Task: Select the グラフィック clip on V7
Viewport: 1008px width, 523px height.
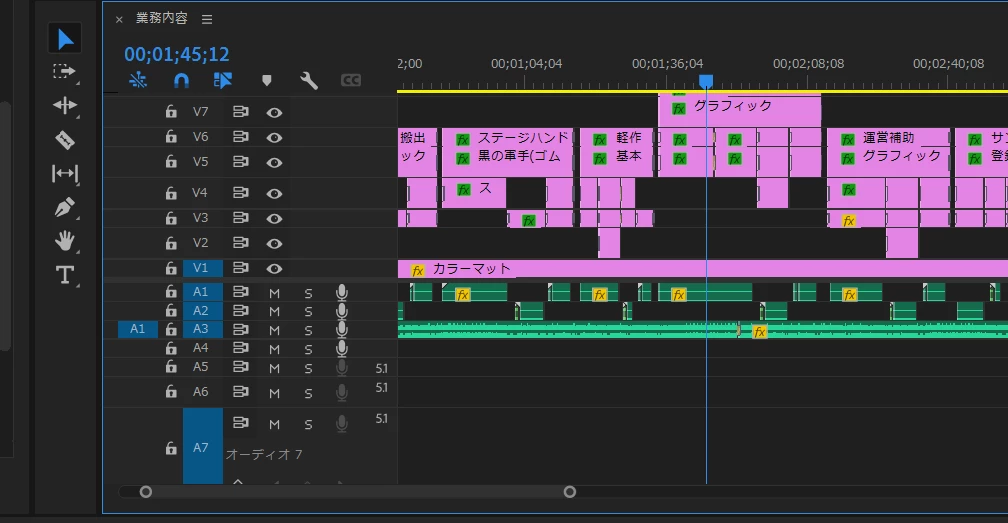Action: click(739, 110)
